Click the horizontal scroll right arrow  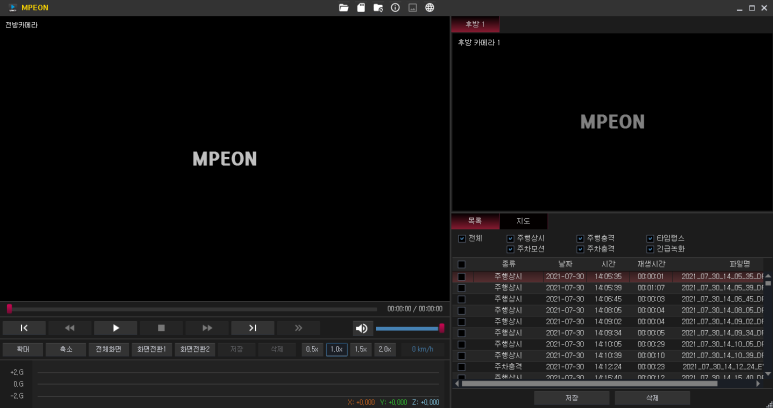pos(759,383)
